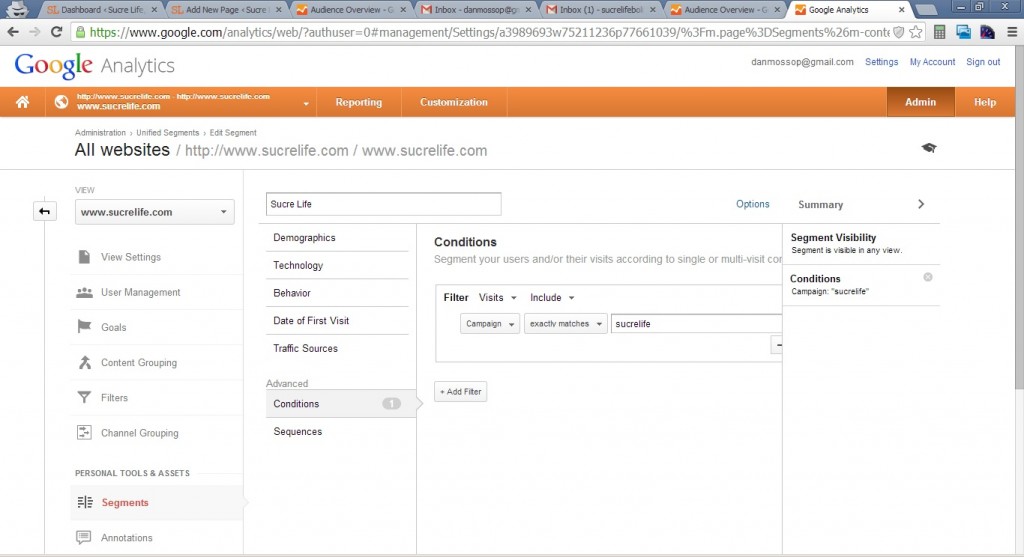The width and height of the screenshot is (1024, 557).
Task: Click the Channel Grouping icon
Action: tap(84, 432)
